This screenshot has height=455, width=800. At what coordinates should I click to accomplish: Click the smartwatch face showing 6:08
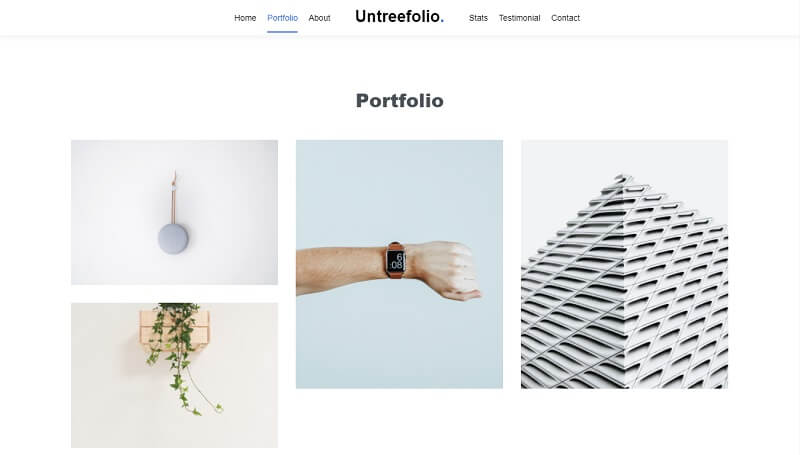tap(395, 261)
